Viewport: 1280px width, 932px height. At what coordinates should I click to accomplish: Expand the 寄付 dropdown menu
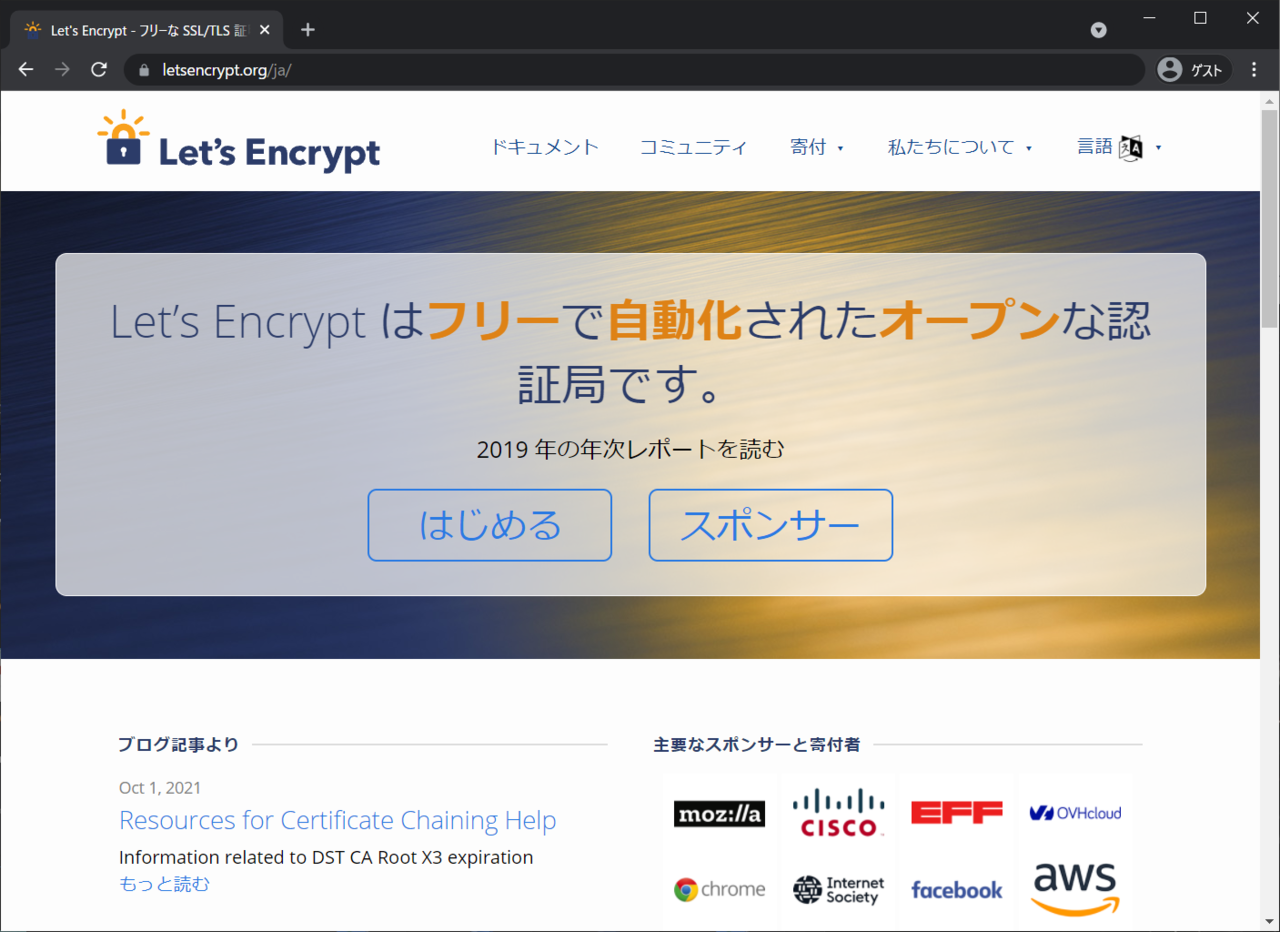(x=817, y=147)
